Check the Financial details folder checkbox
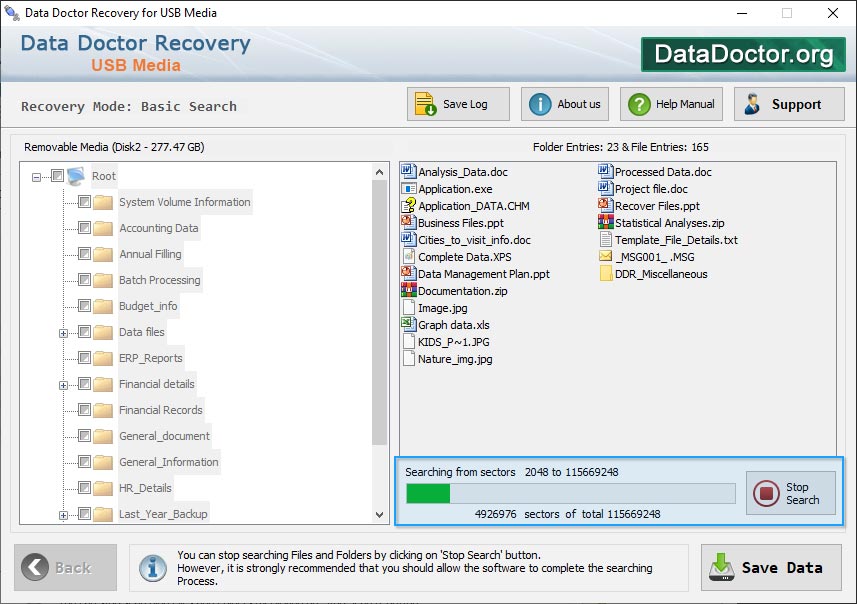The image size is (857, 604). click(84, 384)
